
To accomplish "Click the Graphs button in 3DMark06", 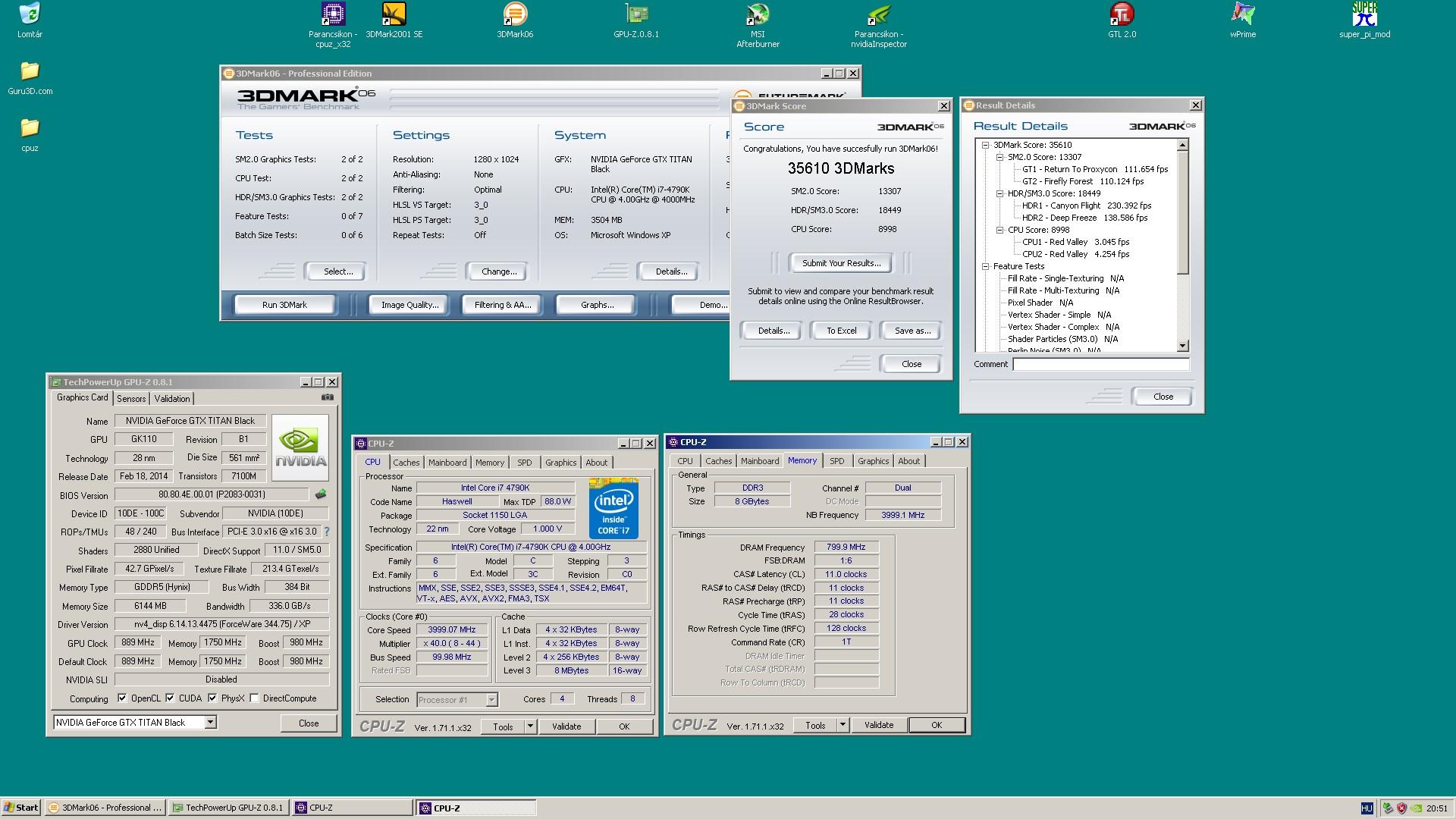I will coord(596,305).
